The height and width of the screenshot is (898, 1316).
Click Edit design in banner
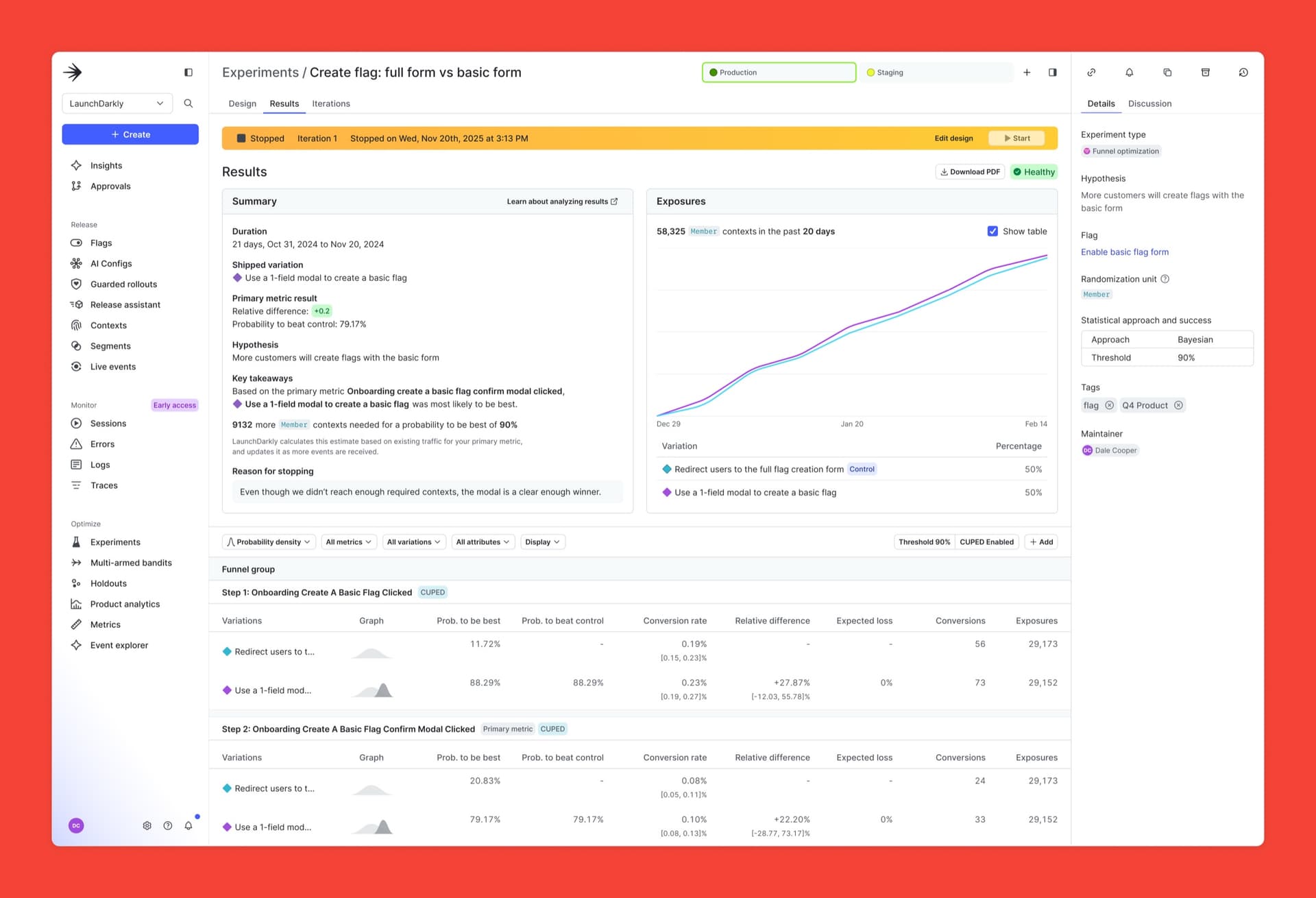pyautogui.click(x=953, y=138)
